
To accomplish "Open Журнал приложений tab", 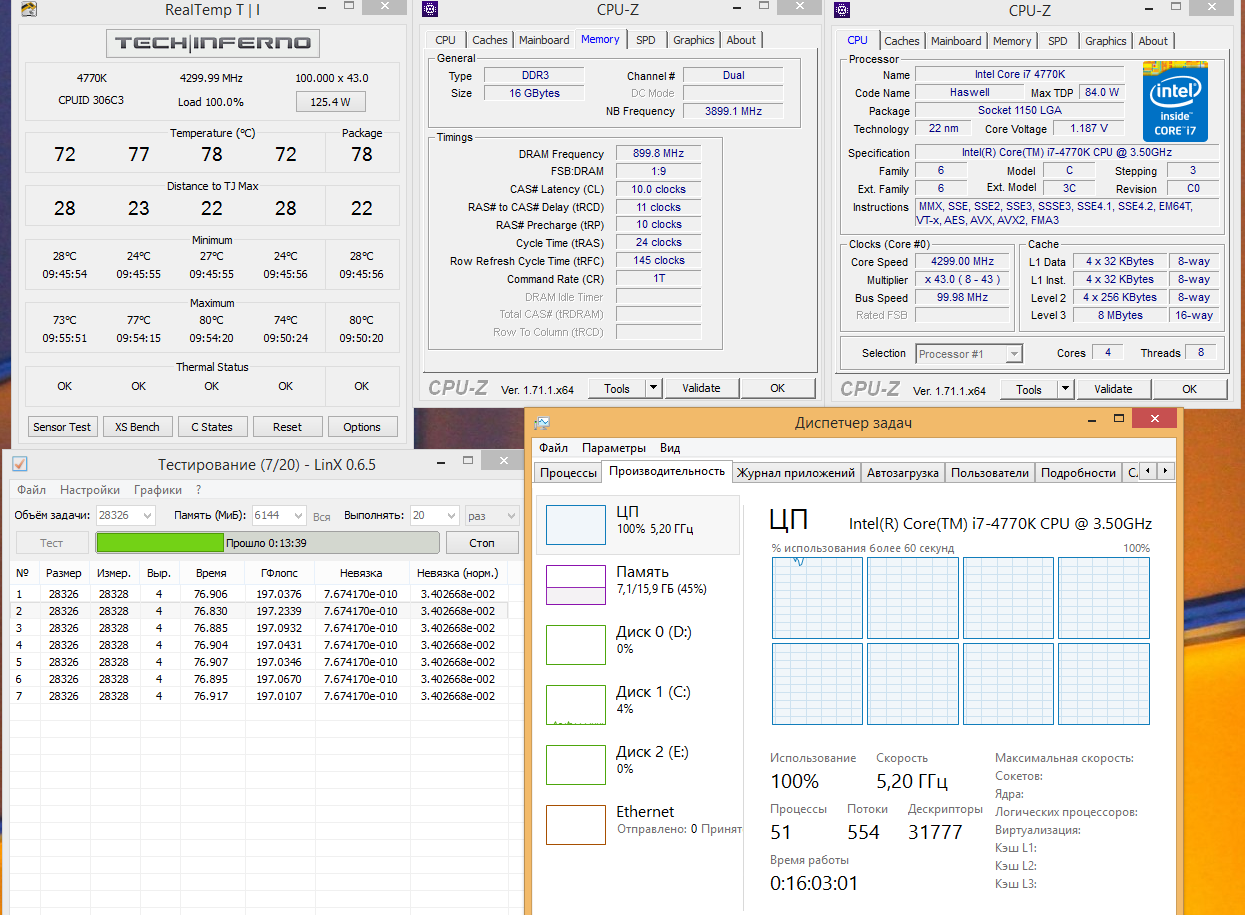I will coord(796,472).
